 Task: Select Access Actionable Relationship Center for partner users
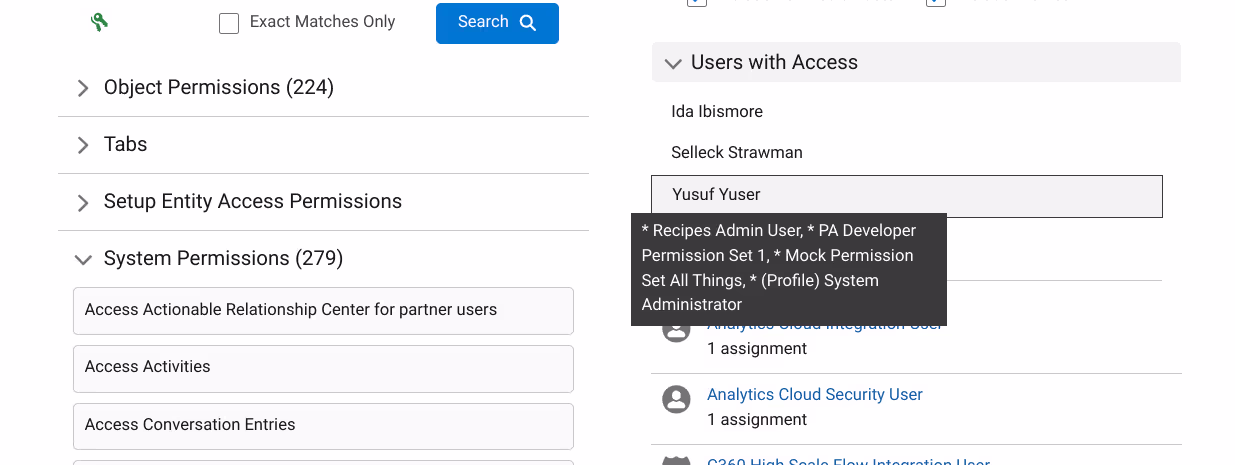(x=323, y=310)
